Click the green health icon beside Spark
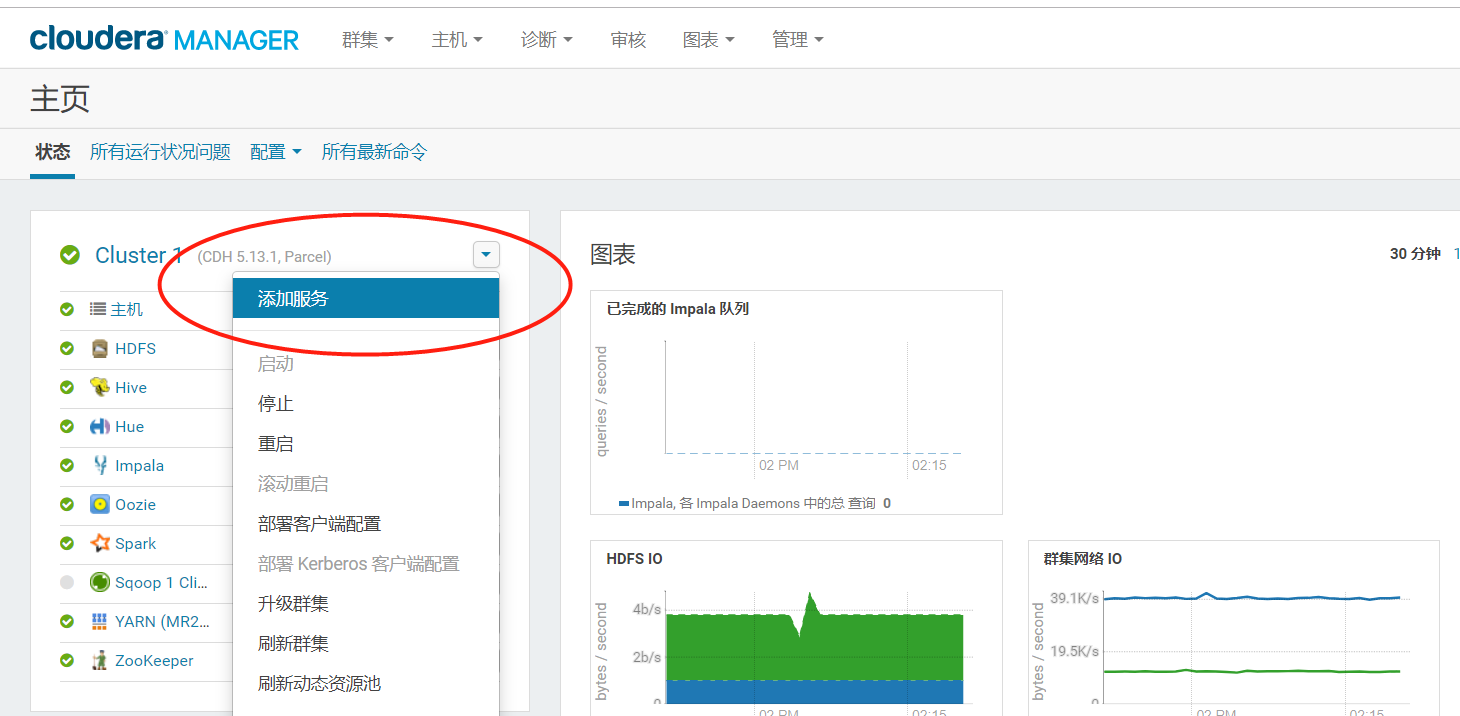Viewport: 1460px width, 716px height. point(67,544)
